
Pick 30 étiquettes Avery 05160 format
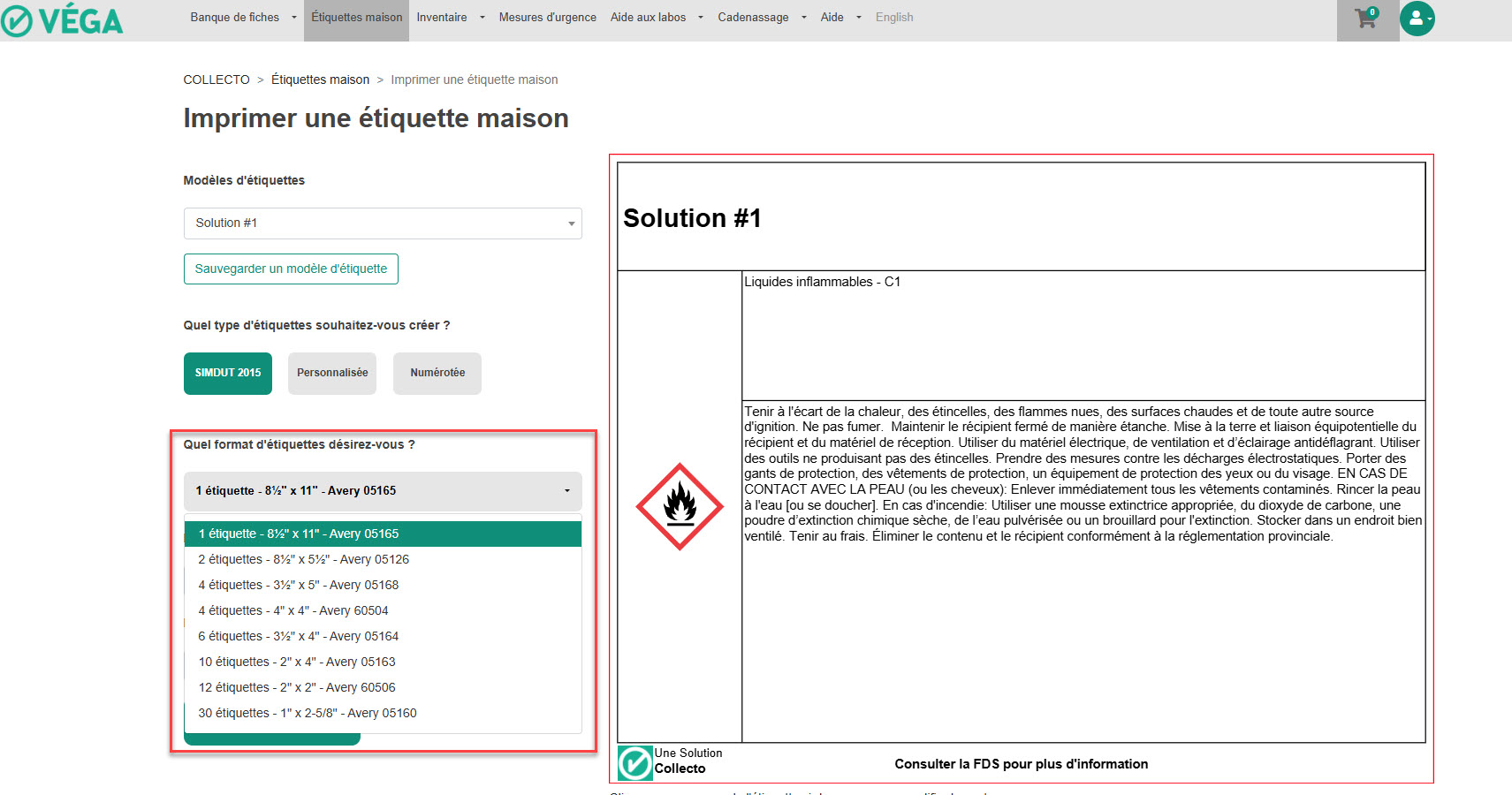(308, 713)
